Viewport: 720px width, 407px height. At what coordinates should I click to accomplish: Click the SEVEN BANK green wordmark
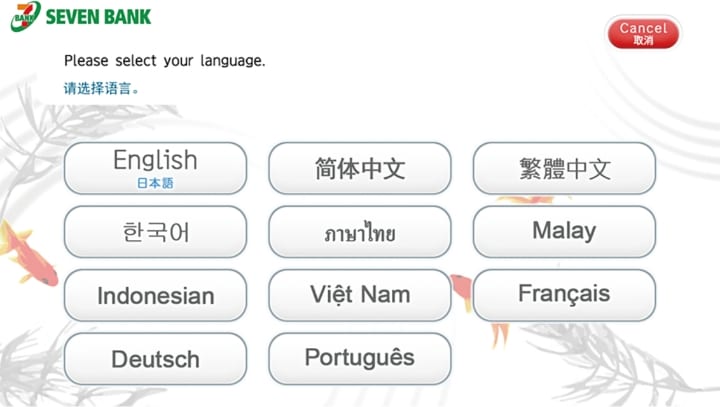pos(98,17)
